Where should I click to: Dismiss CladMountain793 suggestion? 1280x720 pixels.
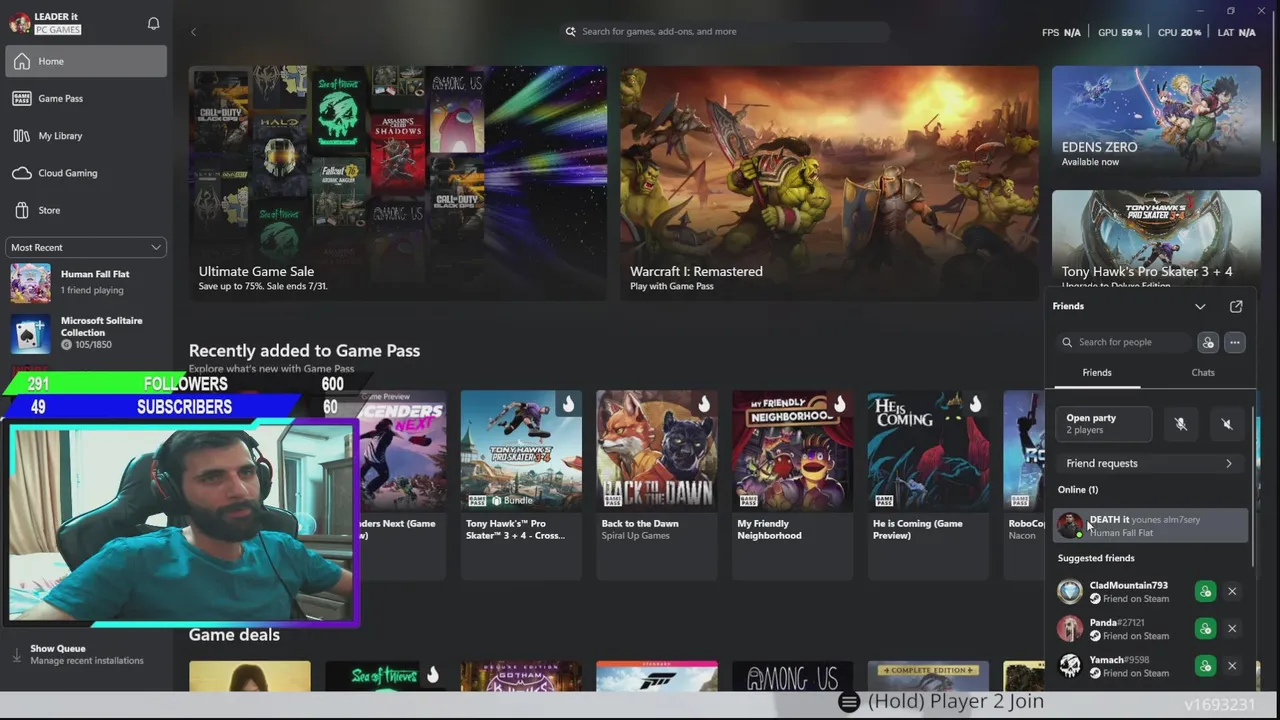point(1232,592)
